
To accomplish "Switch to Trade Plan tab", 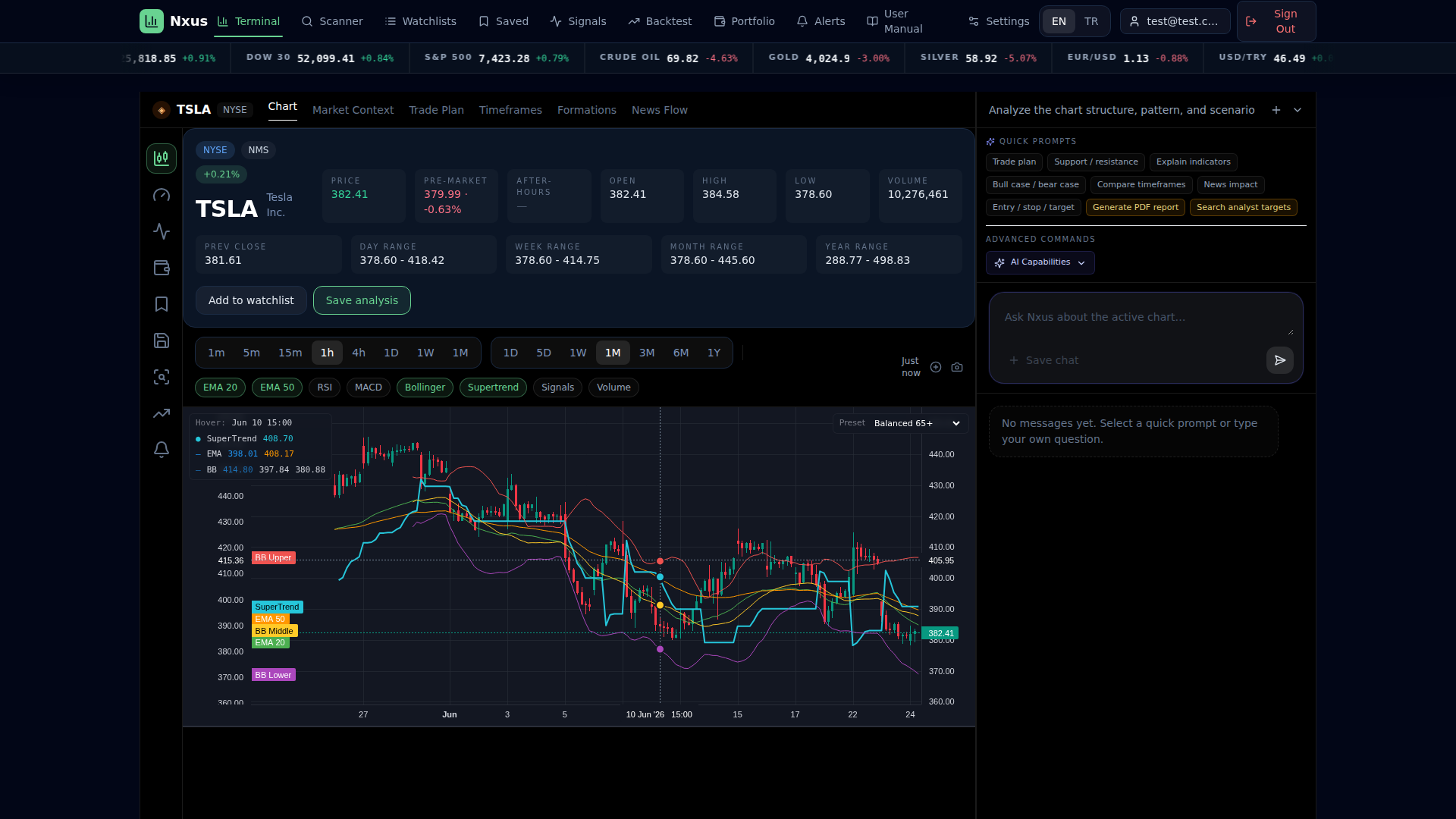I will pyautogui.click(x=436, y=110).
